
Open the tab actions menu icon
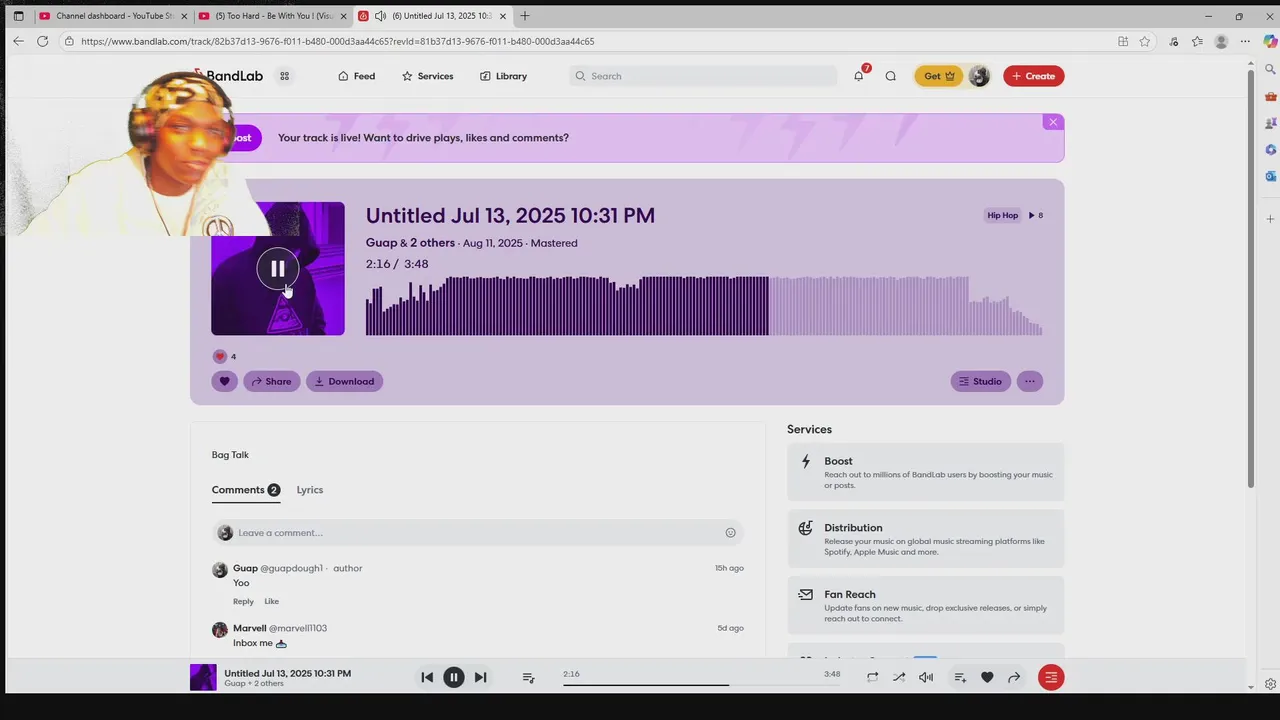pyautogui.click(x=18, y=16)
